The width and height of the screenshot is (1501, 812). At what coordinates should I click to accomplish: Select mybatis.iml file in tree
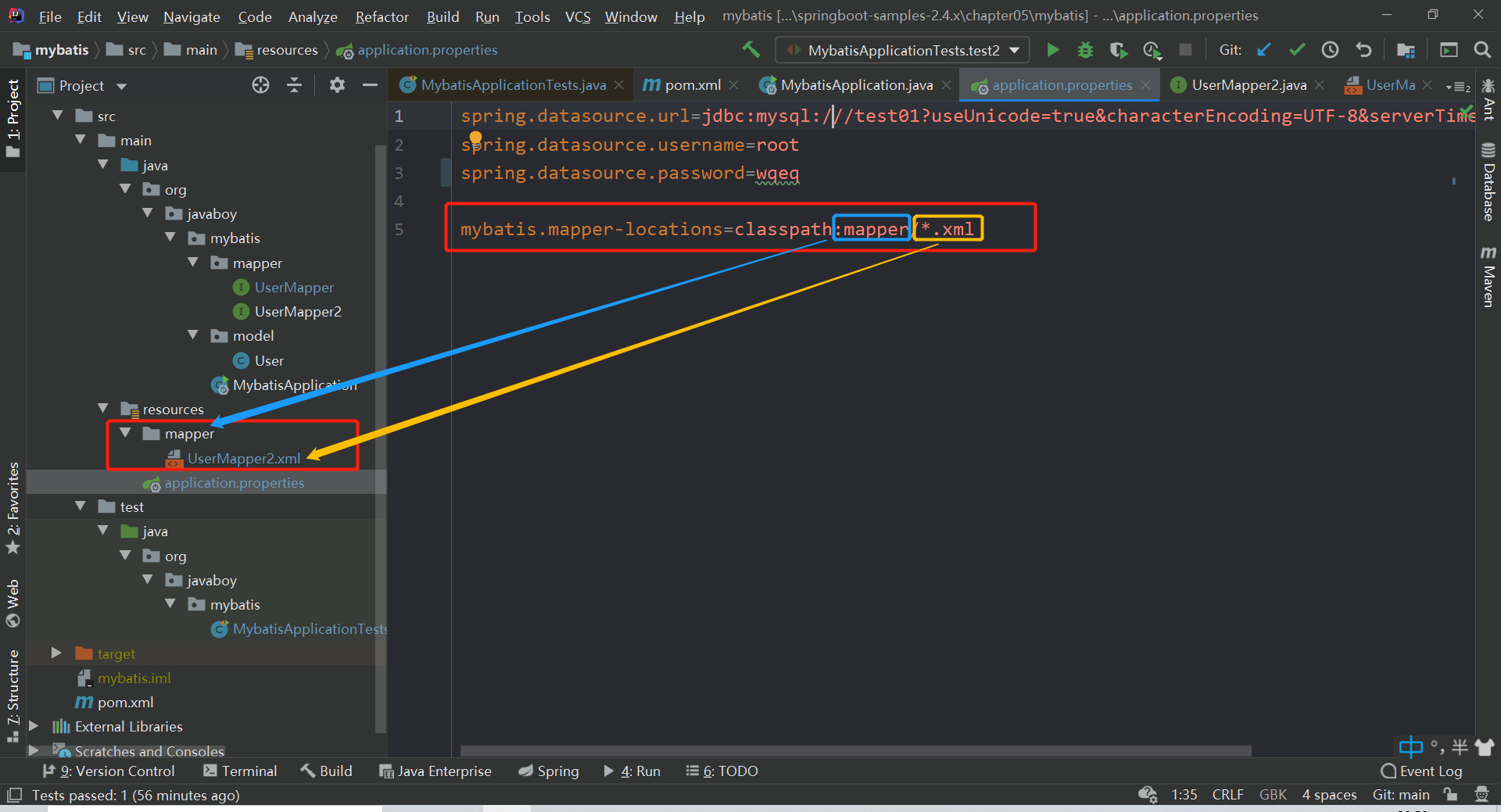tap(134, 678)
